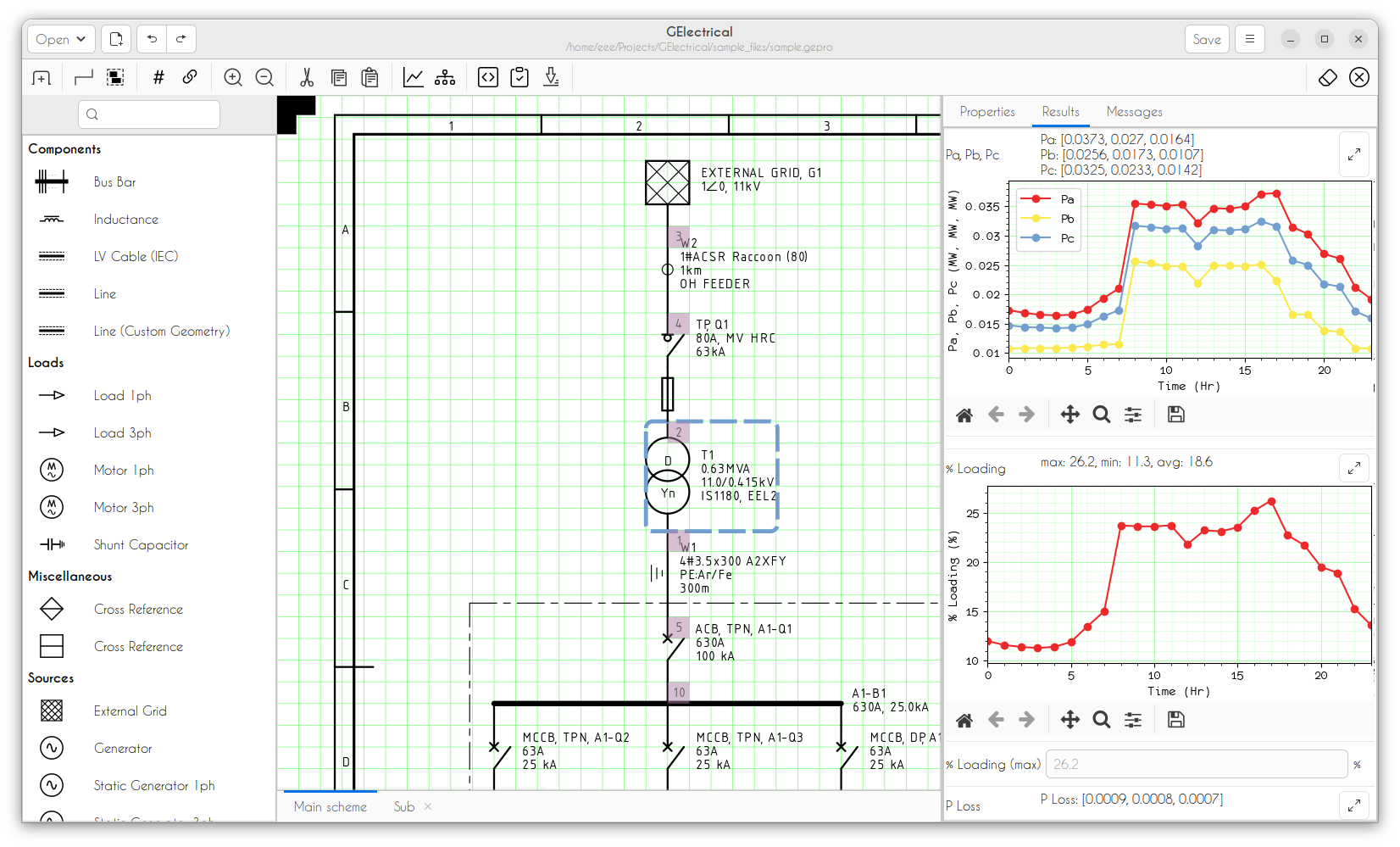Select the Motor 1ph component
The image size is (1400, 847).
tap(149, 470)
